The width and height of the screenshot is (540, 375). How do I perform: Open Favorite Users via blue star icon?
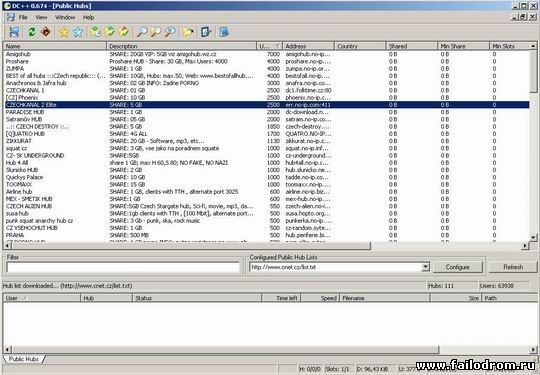pyautogui.click(x=78, y=32)
